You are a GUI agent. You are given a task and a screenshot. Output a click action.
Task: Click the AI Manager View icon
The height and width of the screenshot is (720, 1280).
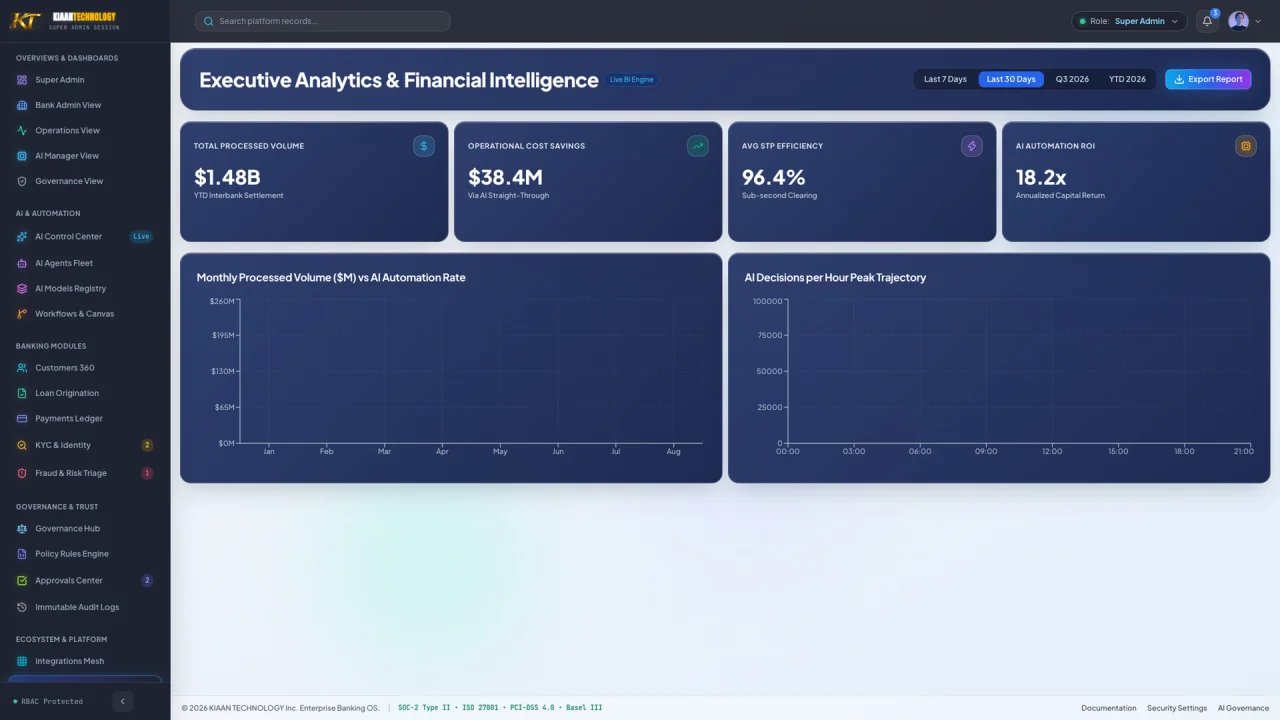click(22, 156)
